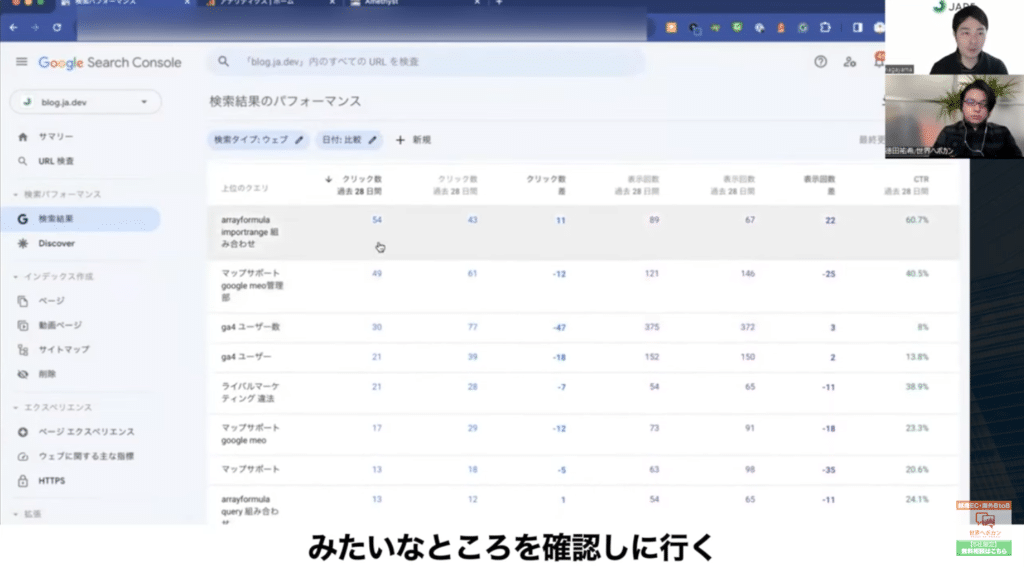Image resolution: width=1024 pixels, height=571 pixels.
Task: Add a 新規 filter
Action: coord(413,140)
